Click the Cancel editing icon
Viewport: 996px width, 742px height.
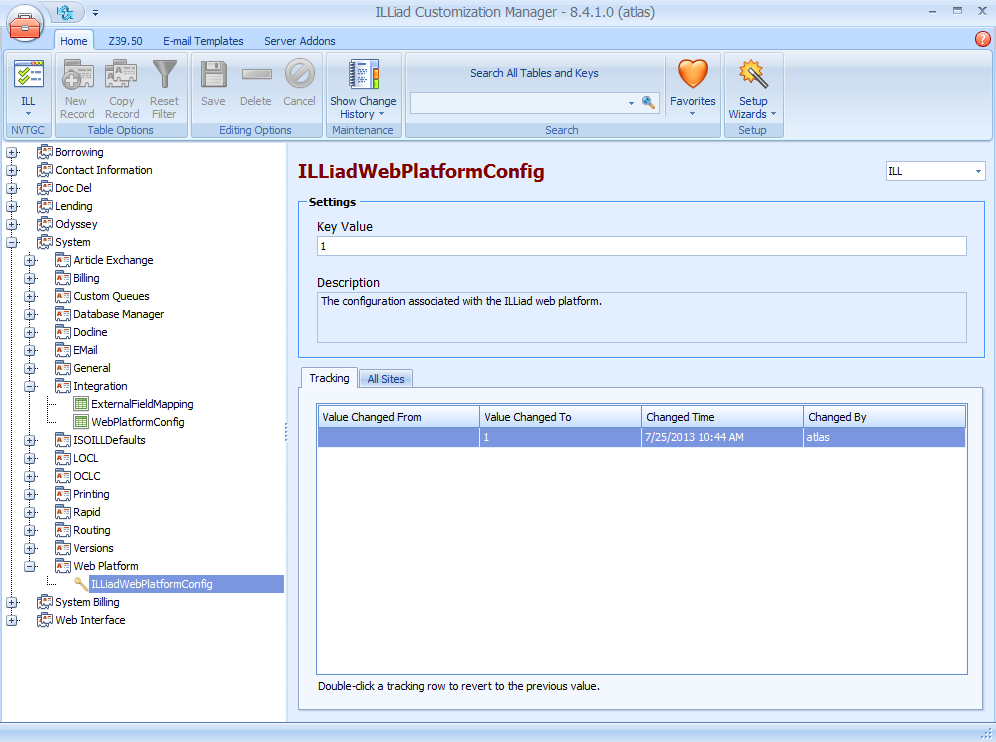pyautogui.click(x=299, y=80)
